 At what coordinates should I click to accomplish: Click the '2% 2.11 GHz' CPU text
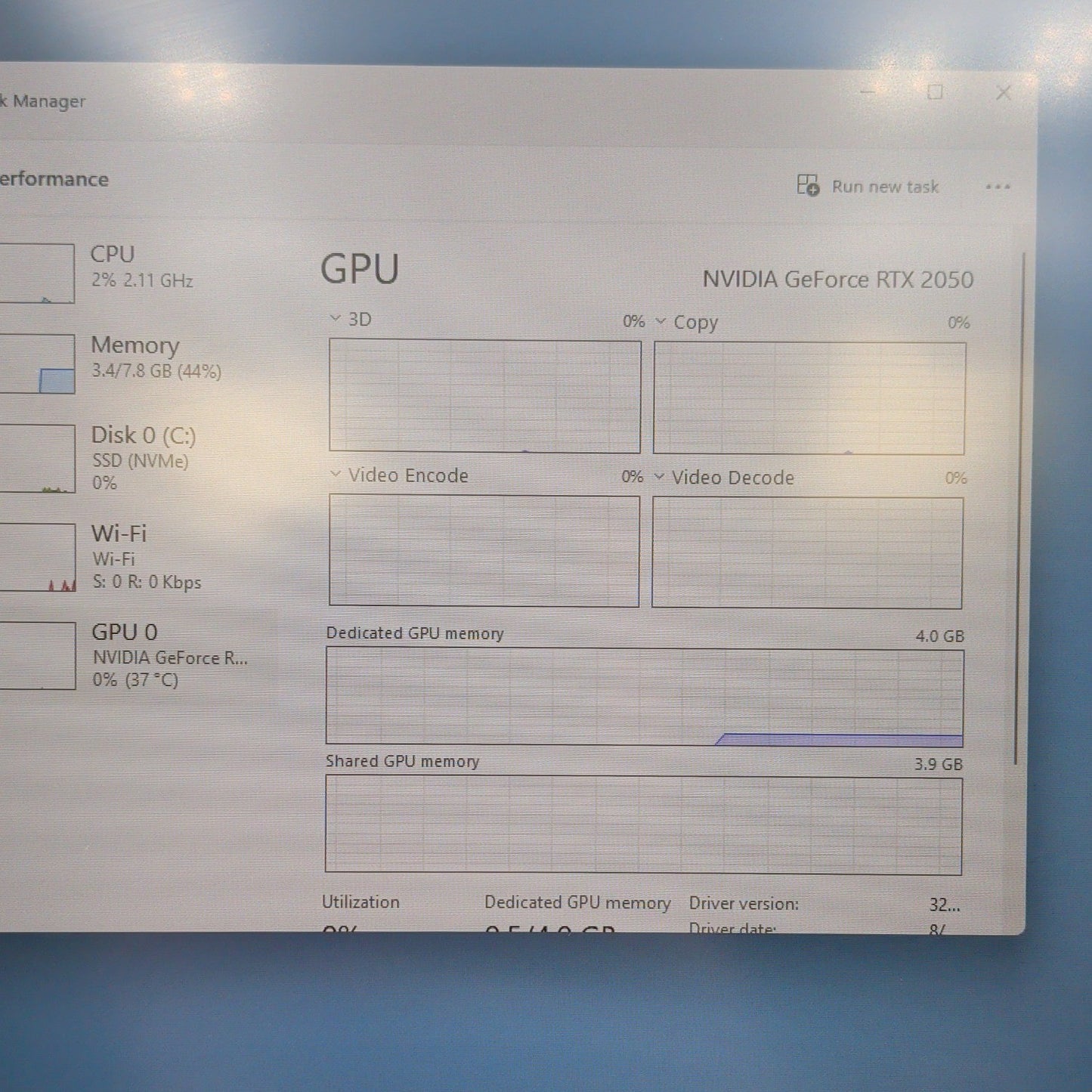click(142, 280)
